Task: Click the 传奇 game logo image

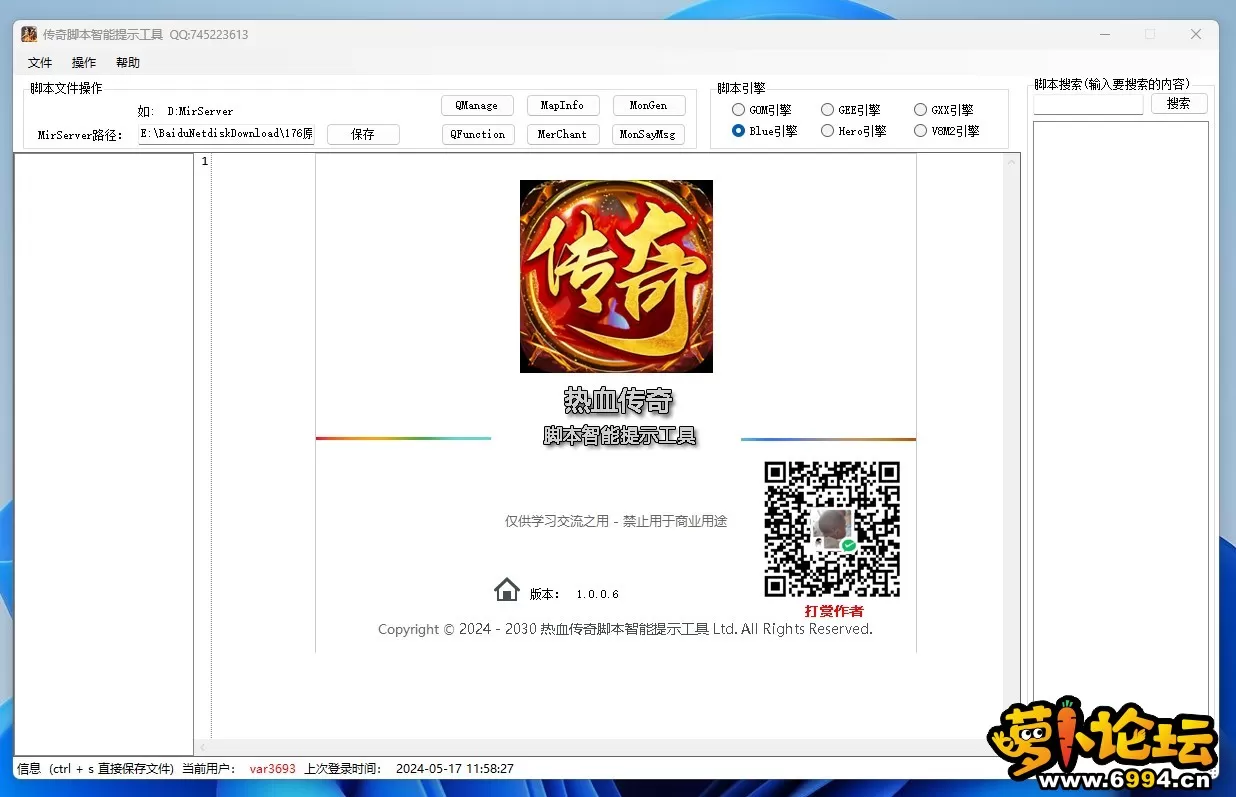Action: coord(616,276)
